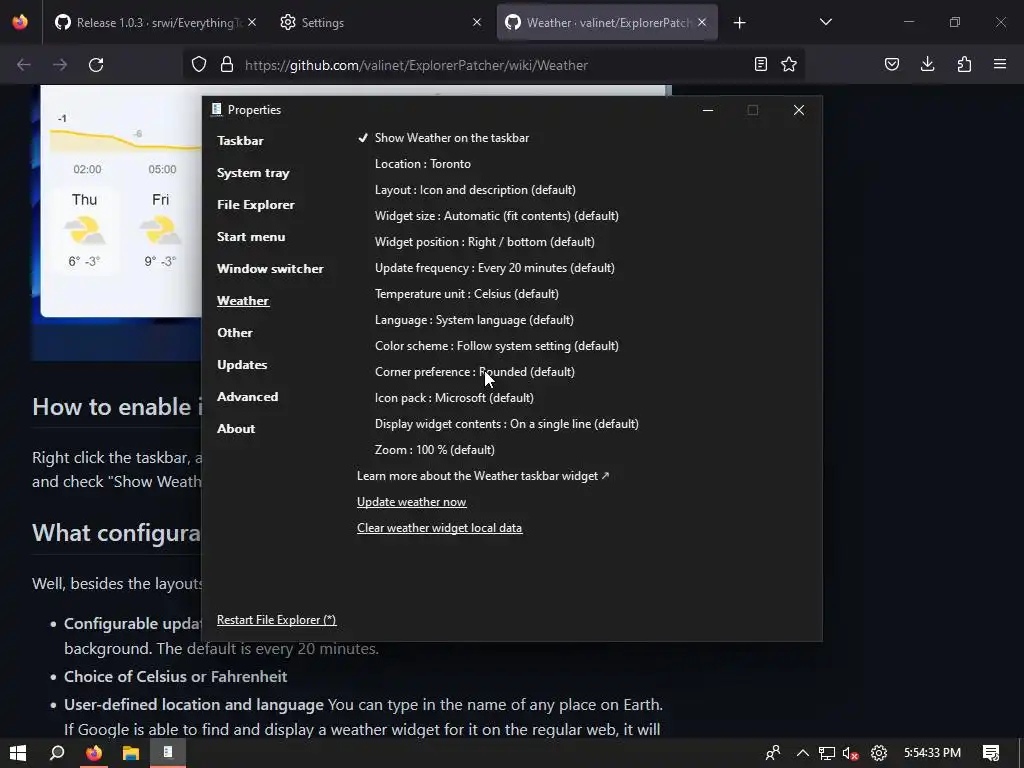1024x768 pixels.
Task: Bookmark this page with the star icon
Action: (789, 64)
